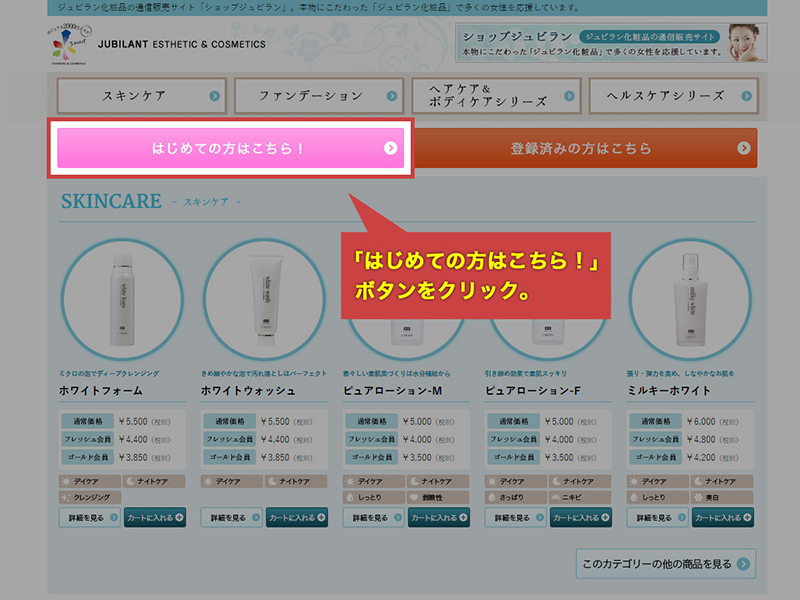View details for ピュアローション-M
This screenshot has width=800, height=600.
point(373,517)
